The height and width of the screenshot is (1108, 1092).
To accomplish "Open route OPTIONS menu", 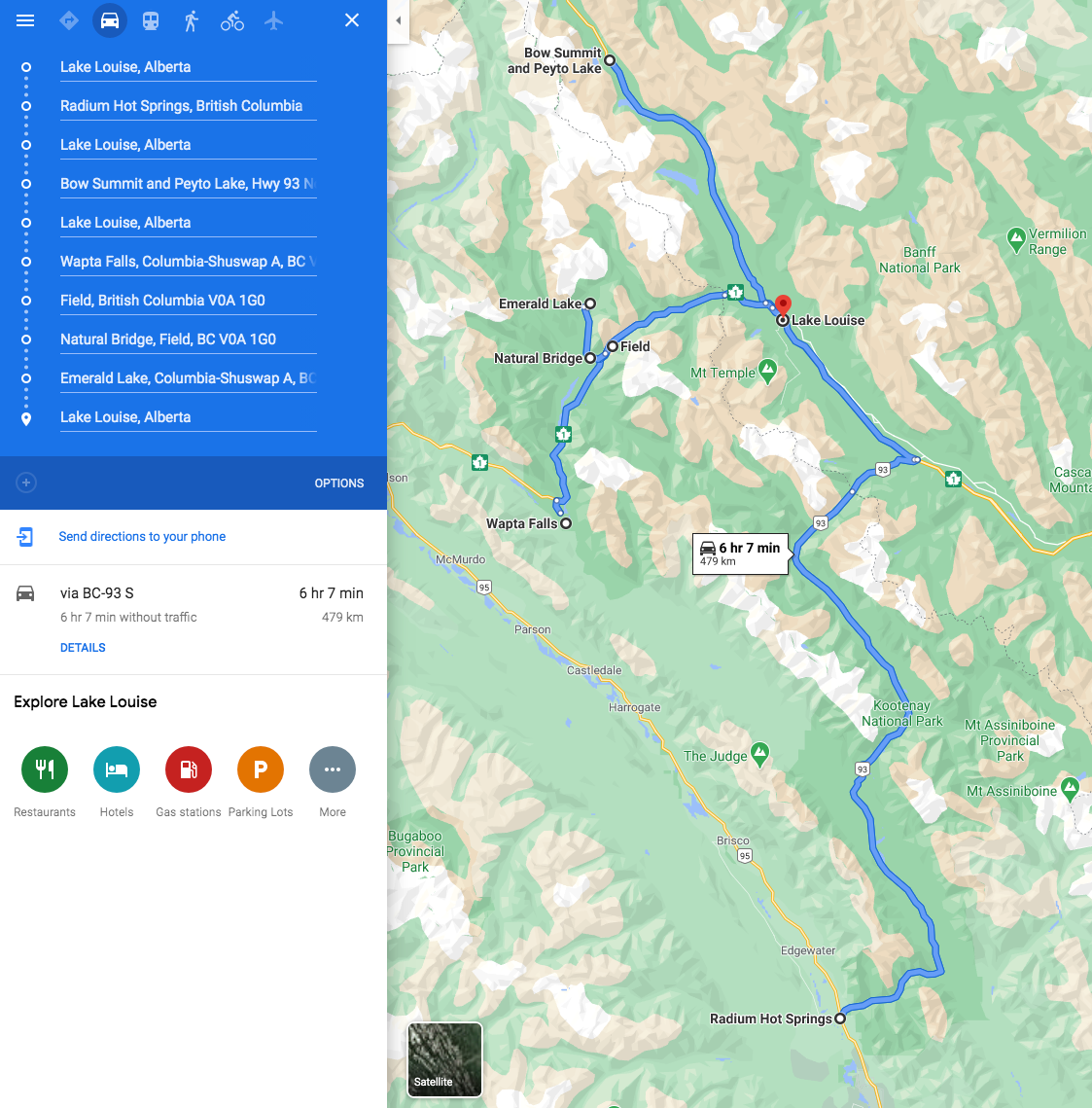I will coord(339,483).
